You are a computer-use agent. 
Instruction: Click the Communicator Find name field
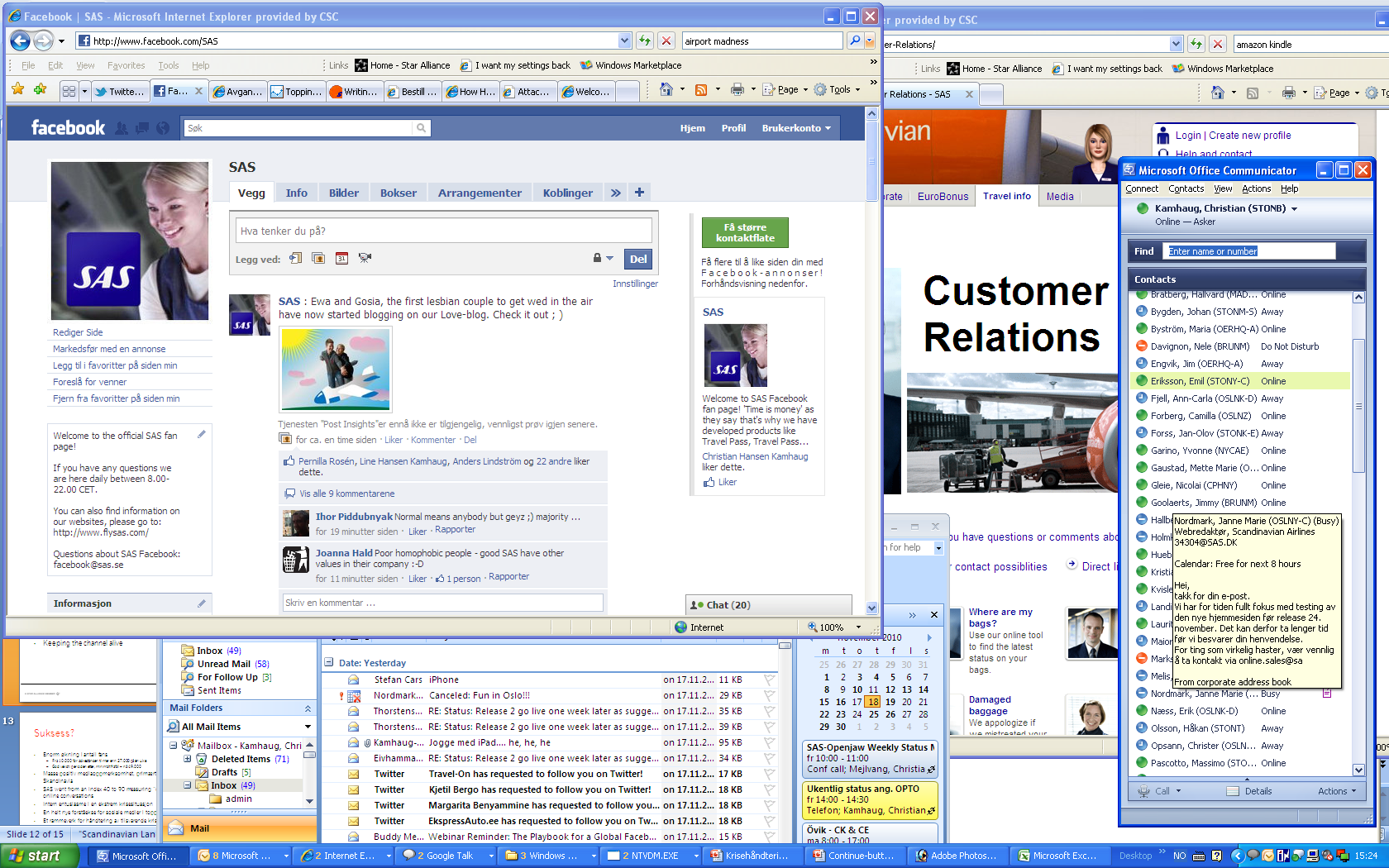pyautogui.click(x=1250, y=251)
